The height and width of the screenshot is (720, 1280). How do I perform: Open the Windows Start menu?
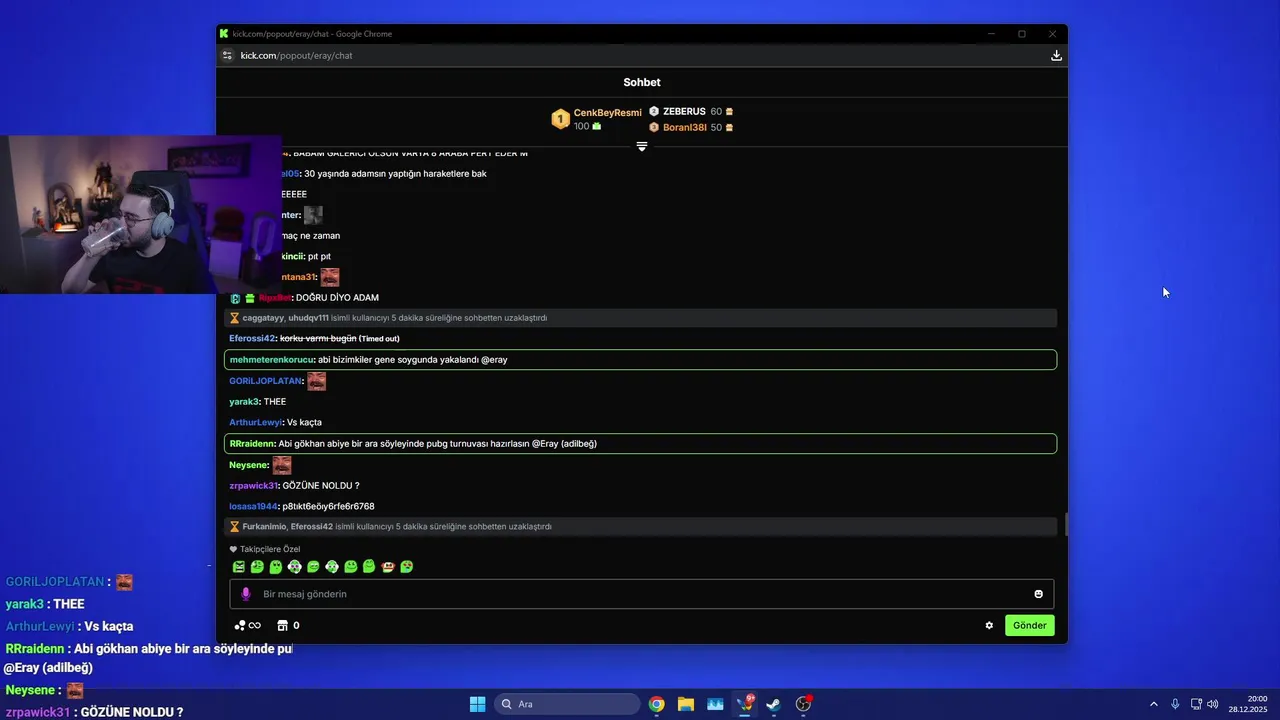[477, 704]
